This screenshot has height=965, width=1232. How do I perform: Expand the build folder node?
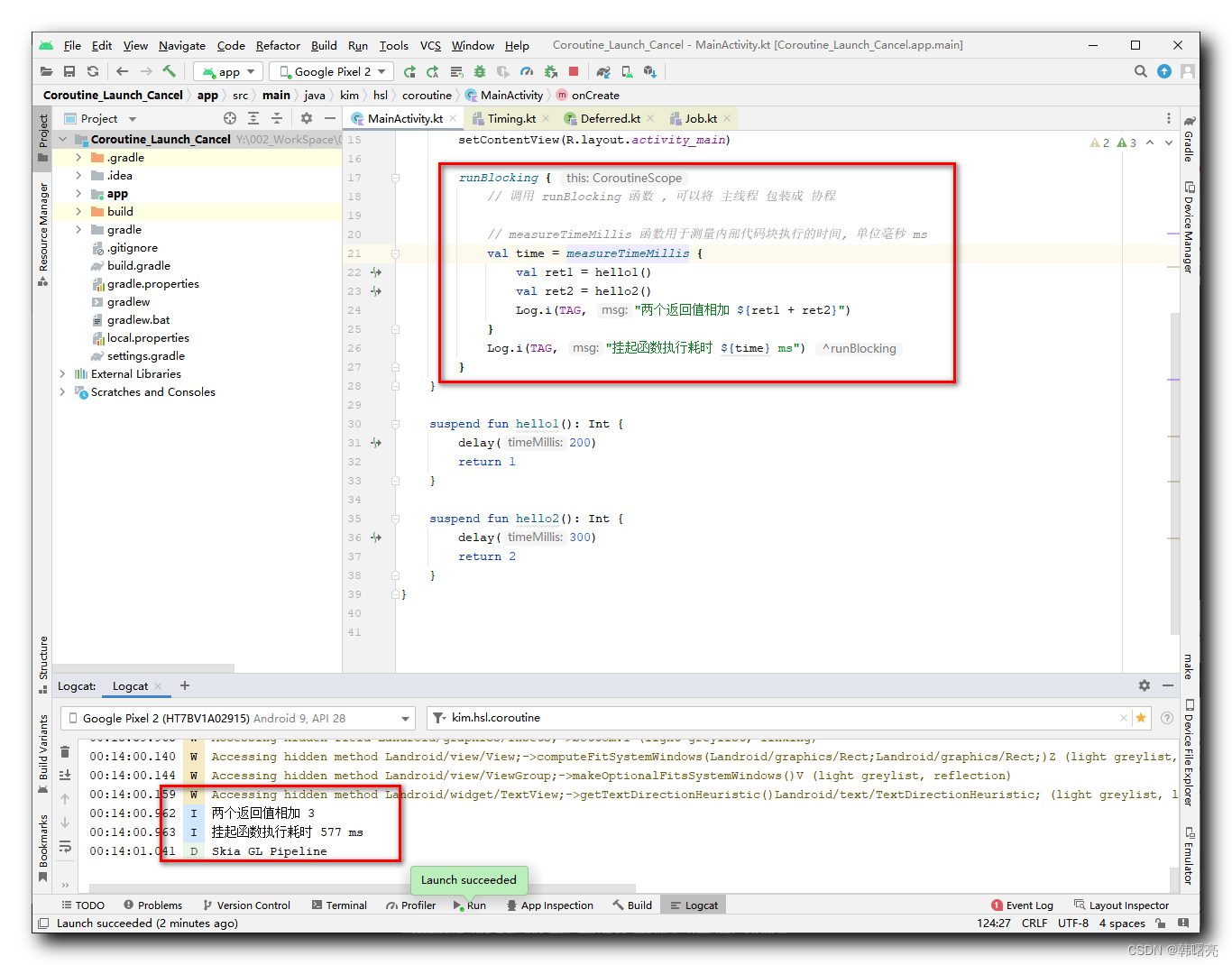78,211
